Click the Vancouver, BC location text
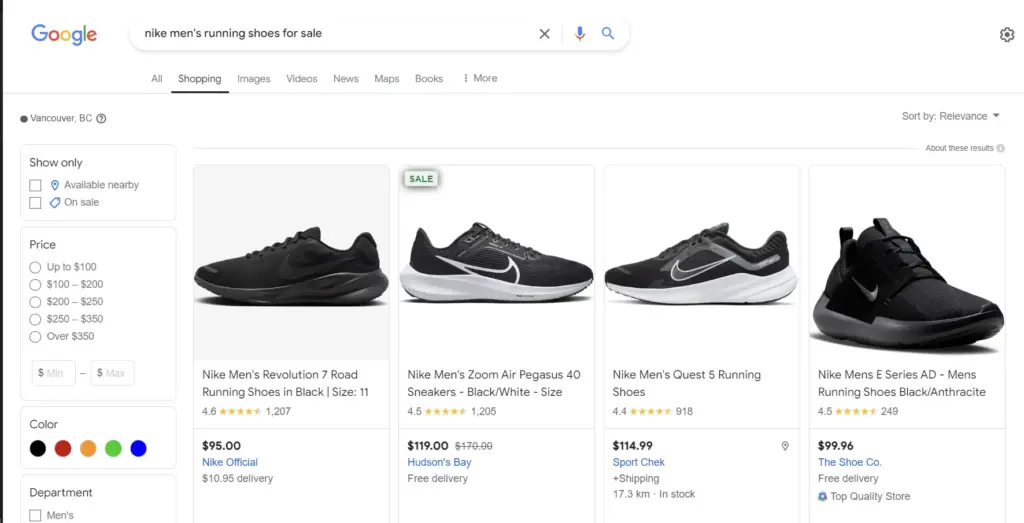 point(61,119)
